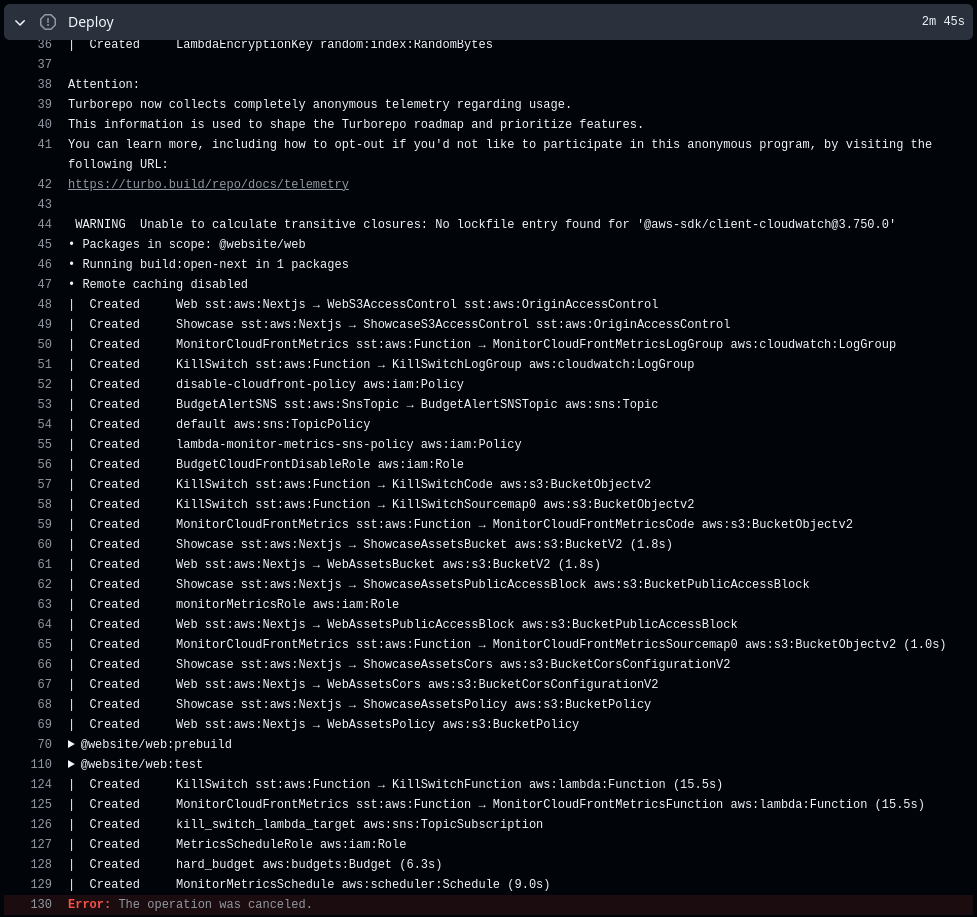The height and width of the screenshot is (917, 977).
Task: Collapse the Deploy step chevron
Action: tap(20, 22)
